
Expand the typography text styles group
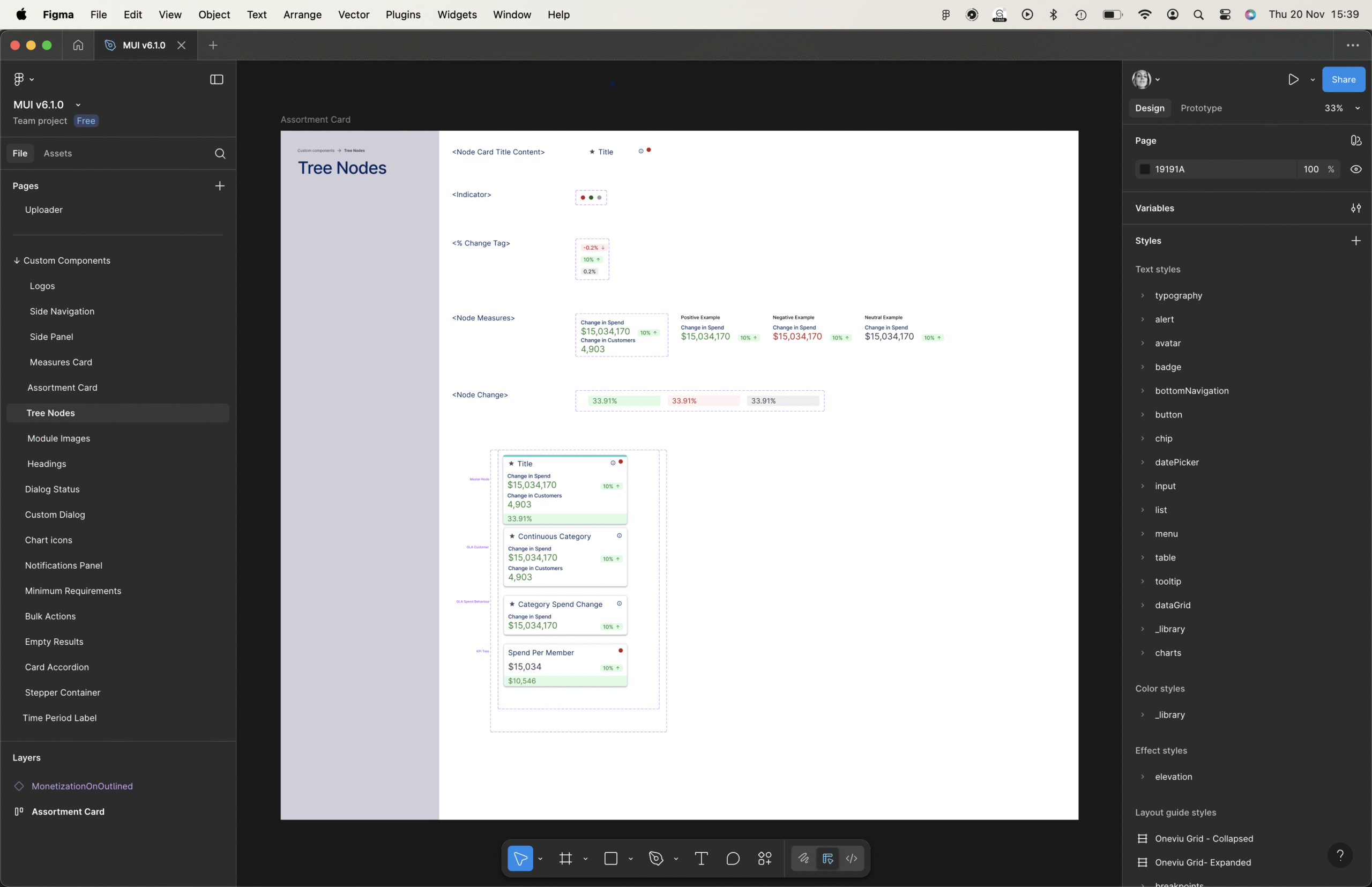coord(1143,295)
